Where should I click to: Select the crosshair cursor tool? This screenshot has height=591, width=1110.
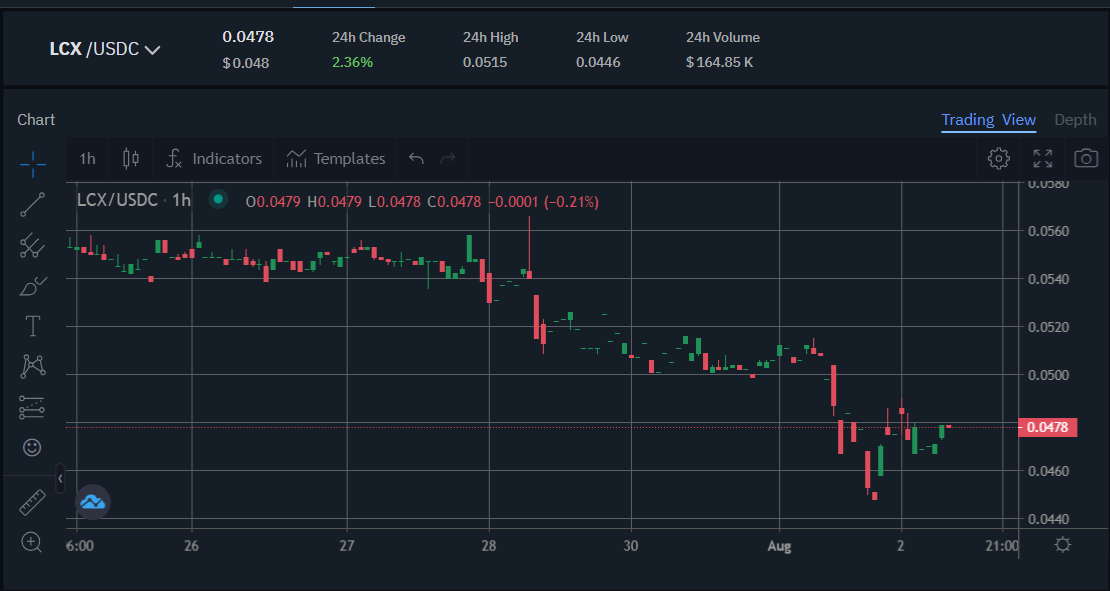click(32, 163)
